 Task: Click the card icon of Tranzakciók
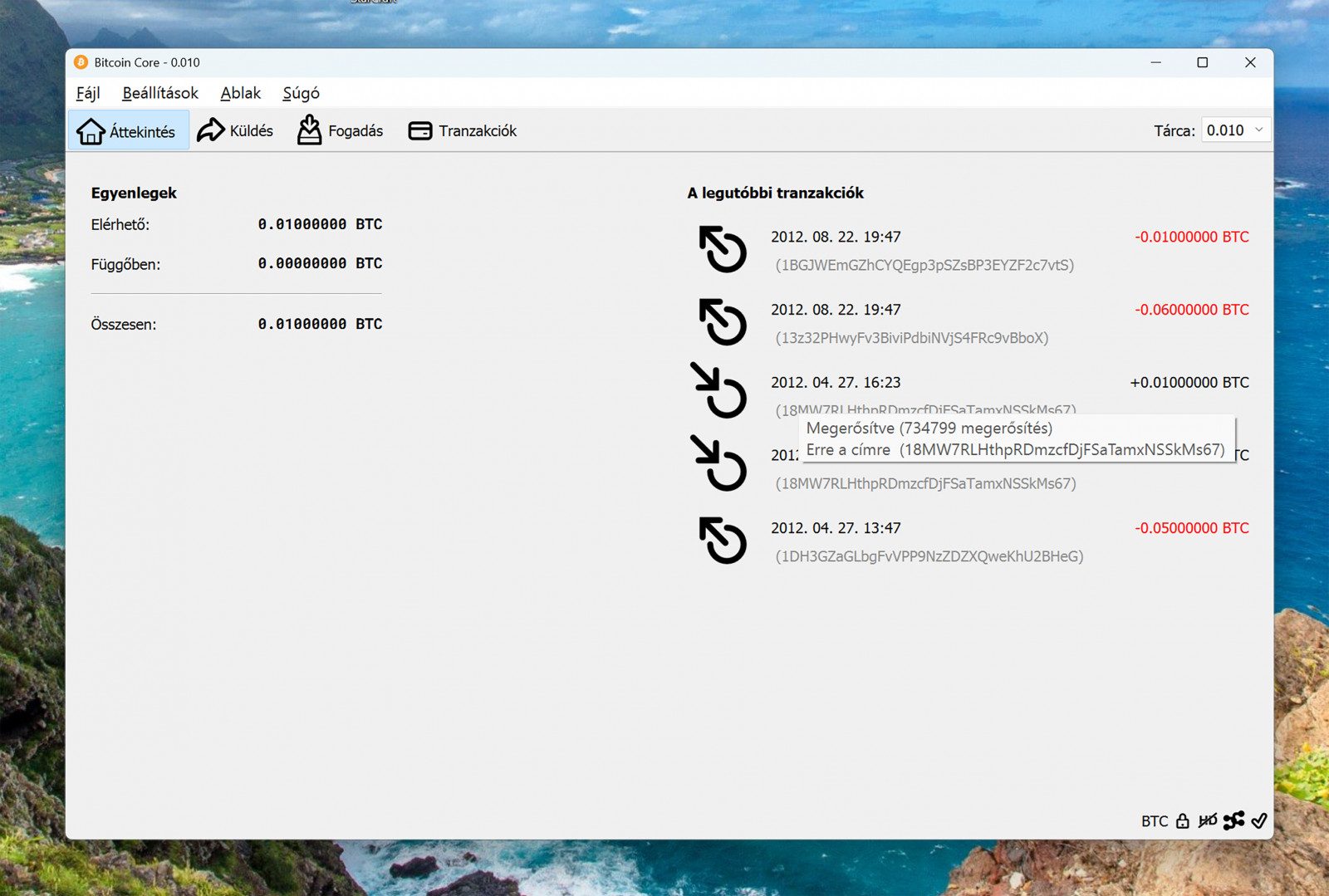click(x=420, y=130)
